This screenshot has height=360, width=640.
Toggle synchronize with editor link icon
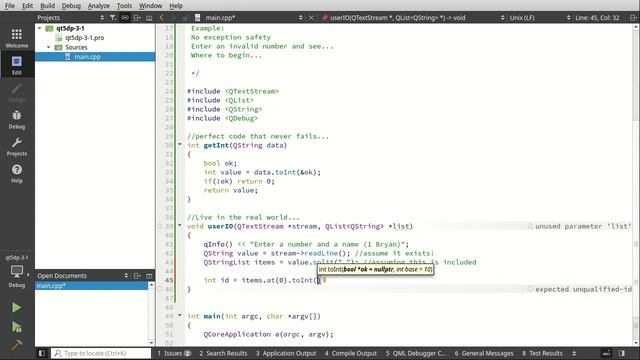click(x=125, y=18)
